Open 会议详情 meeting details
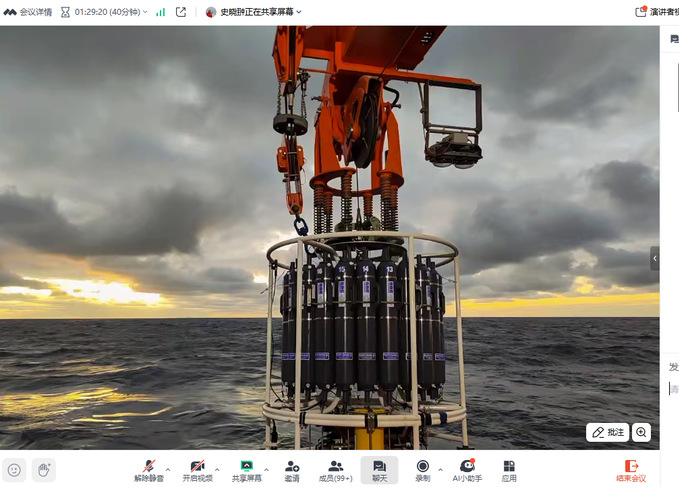Viewport: 679px width, 487px height. [x=28, y=12]
